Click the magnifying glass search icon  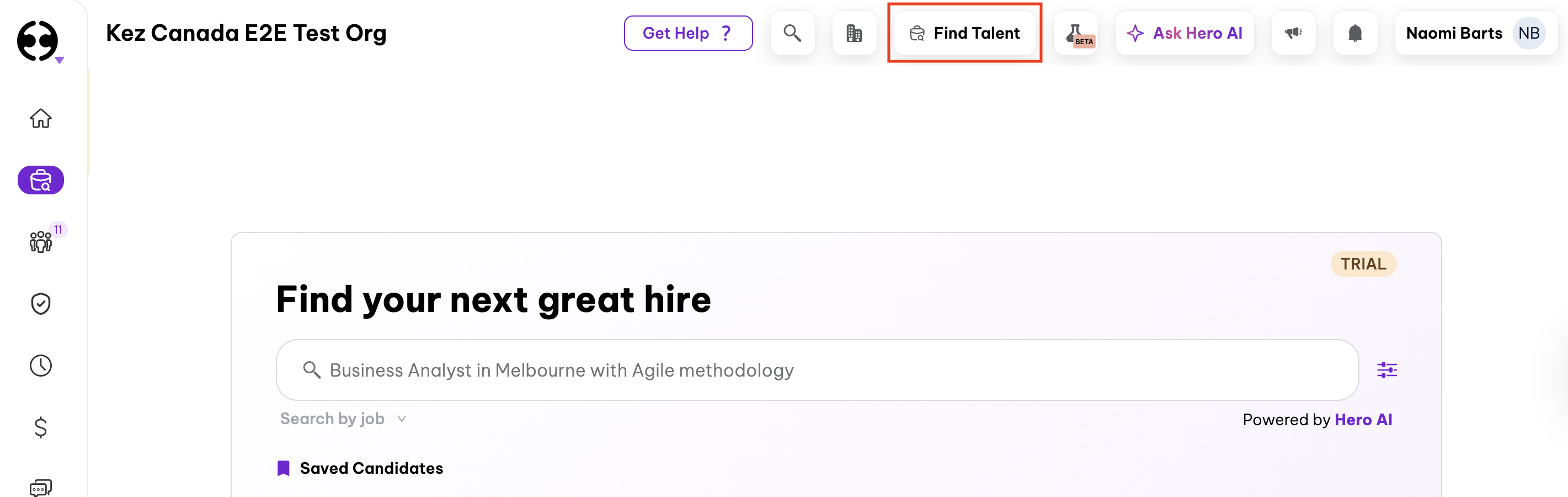pyautogui.click(x=792, y=33)
